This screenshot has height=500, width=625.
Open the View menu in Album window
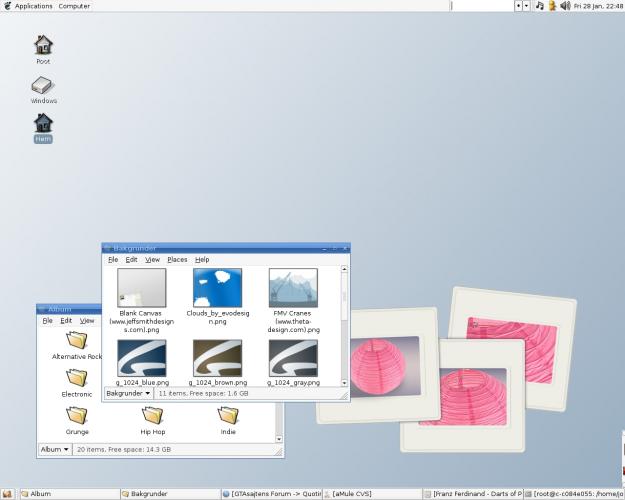pyautogui.click(x=87, y=321)
